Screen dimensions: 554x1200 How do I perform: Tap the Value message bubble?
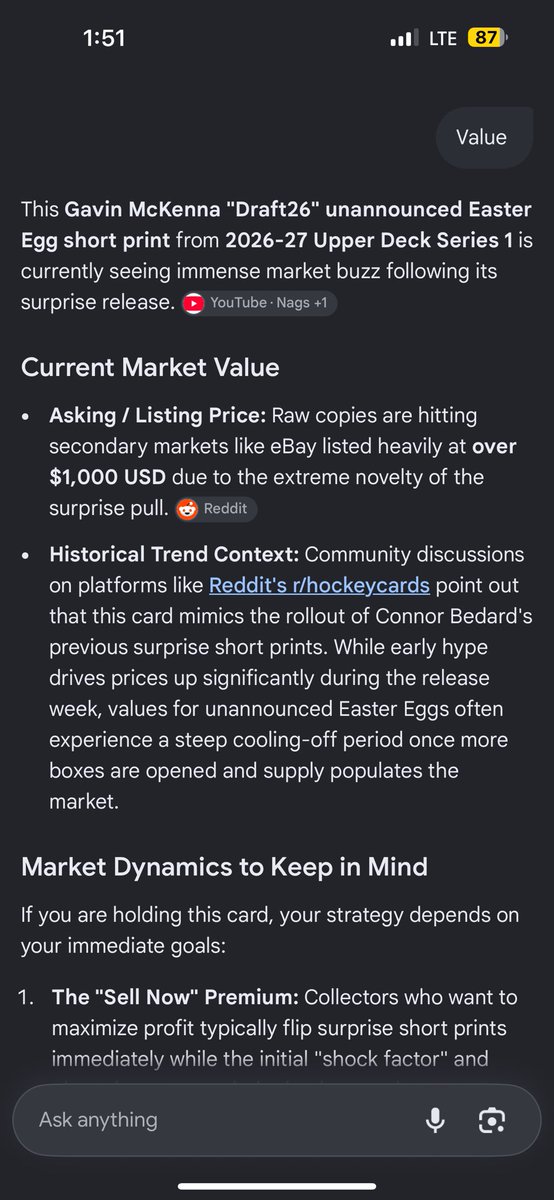pos(482,137)
